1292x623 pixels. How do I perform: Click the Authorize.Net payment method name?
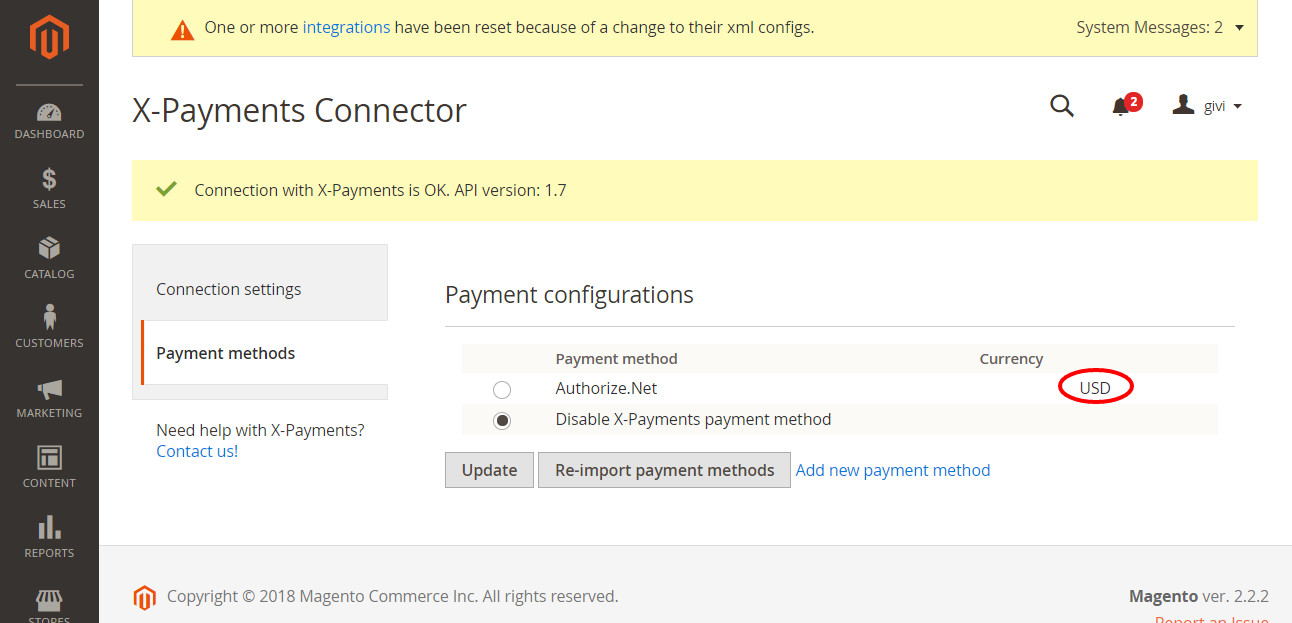click(606, 388)
